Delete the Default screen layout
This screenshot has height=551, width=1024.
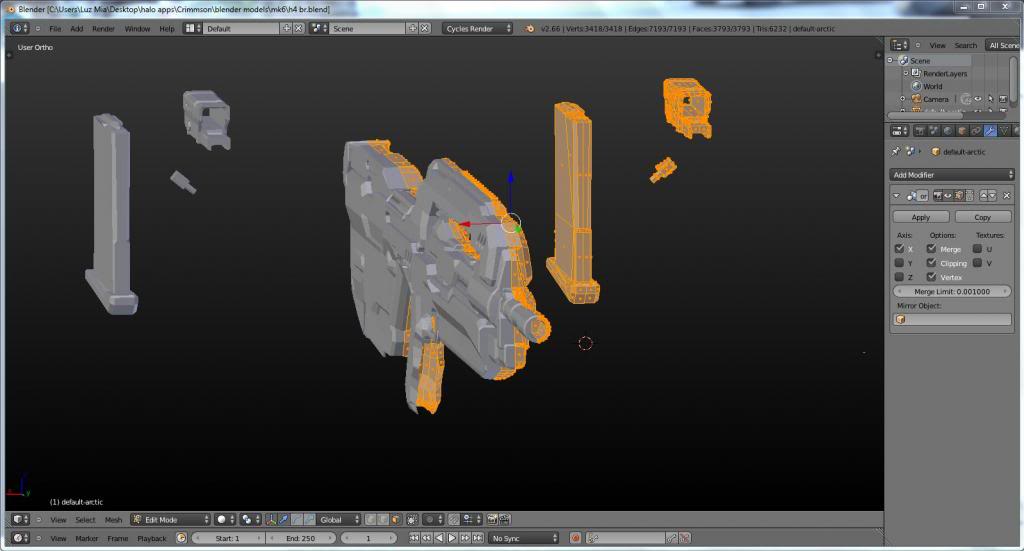pyautogui.click(x=298, y=29)
